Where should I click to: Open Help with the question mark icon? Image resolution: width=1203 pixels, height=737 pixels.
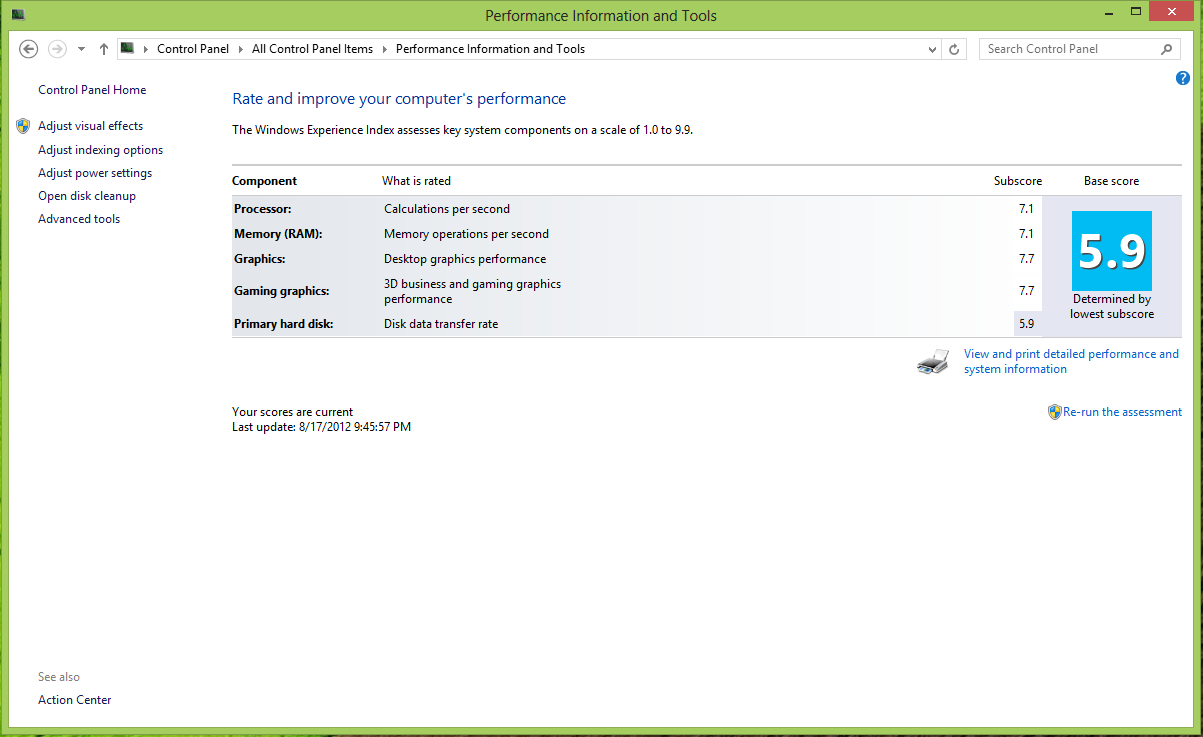click(1183, 78)
